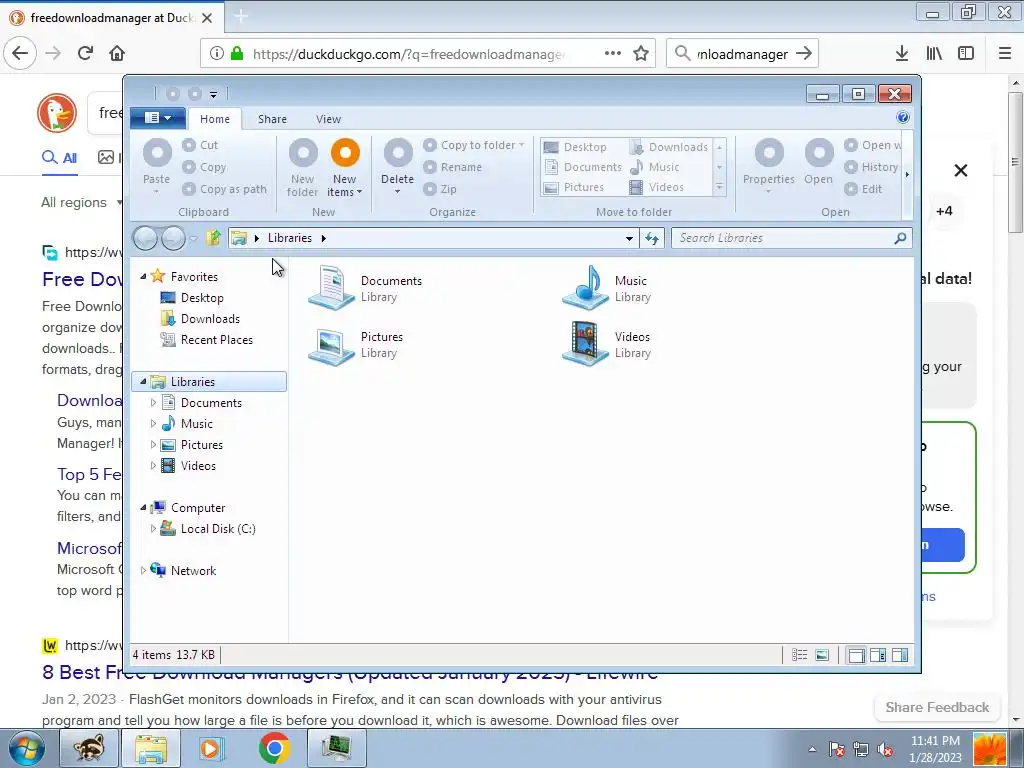1024x768 pixels.
Task: Choose Pictures in Move to folder gallery
Action: coord(574,187)
